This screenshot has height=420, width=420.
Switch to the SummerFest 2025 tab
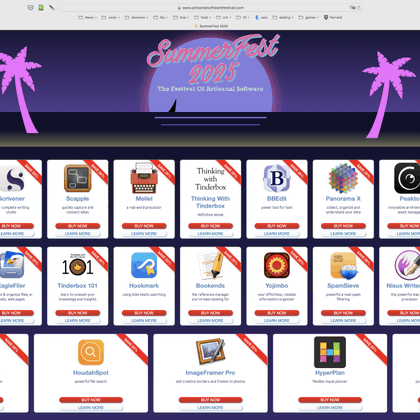211,26
